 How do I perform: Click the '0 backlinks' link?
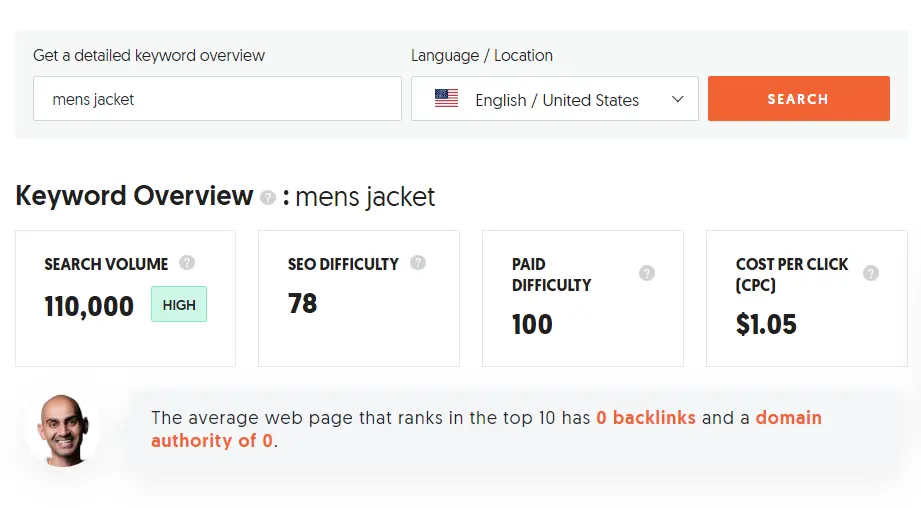(x=646, y=418)
